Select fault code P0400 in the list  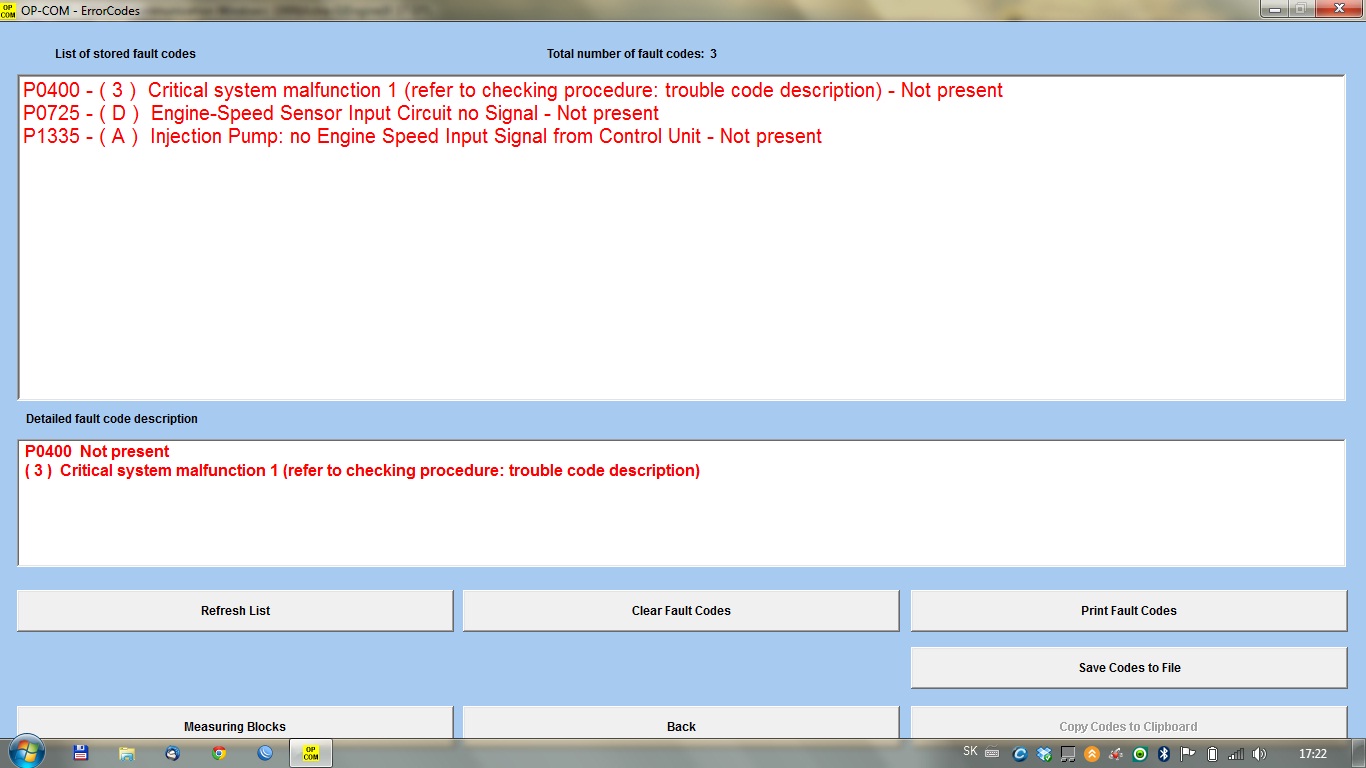512,91
